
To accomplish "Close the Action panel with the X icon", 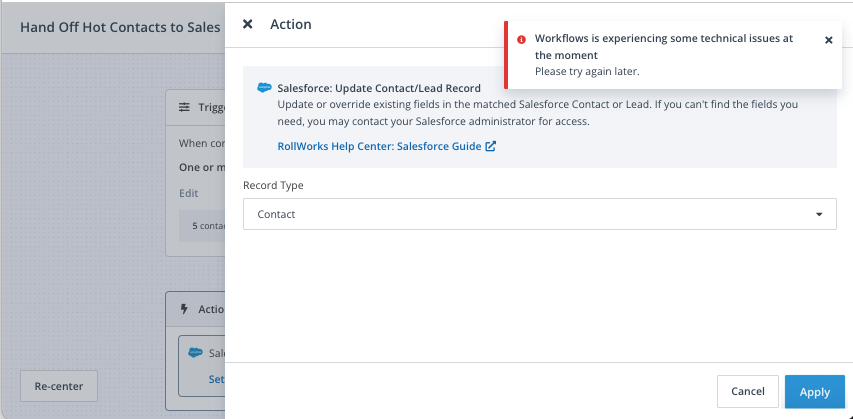I will pos(248,24).
